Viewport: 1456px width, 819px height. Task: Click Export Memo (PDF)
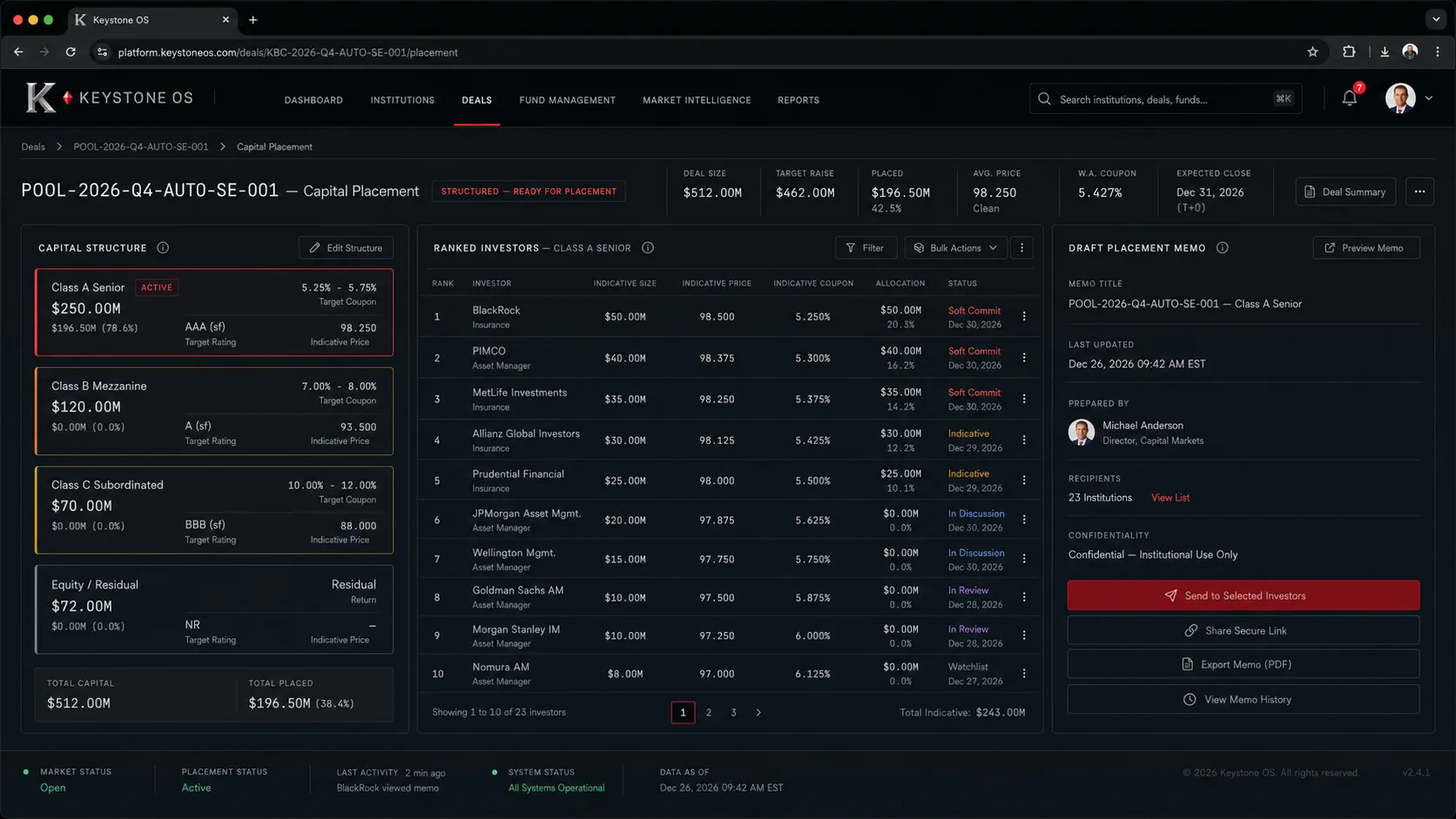point(1243,664)
